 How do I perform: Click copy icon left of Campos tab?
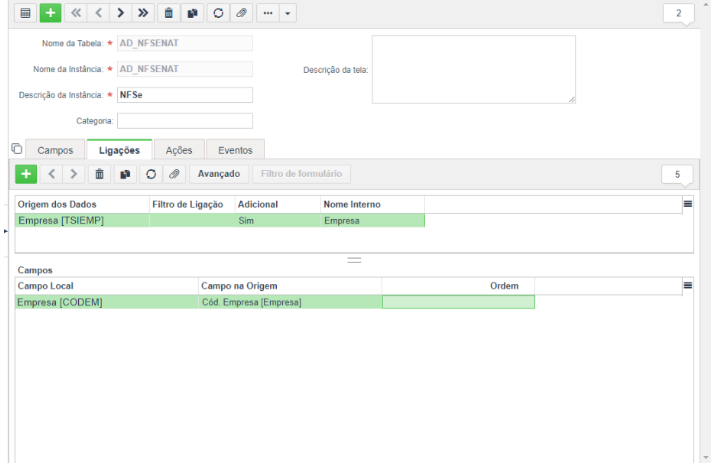[17, 148]
